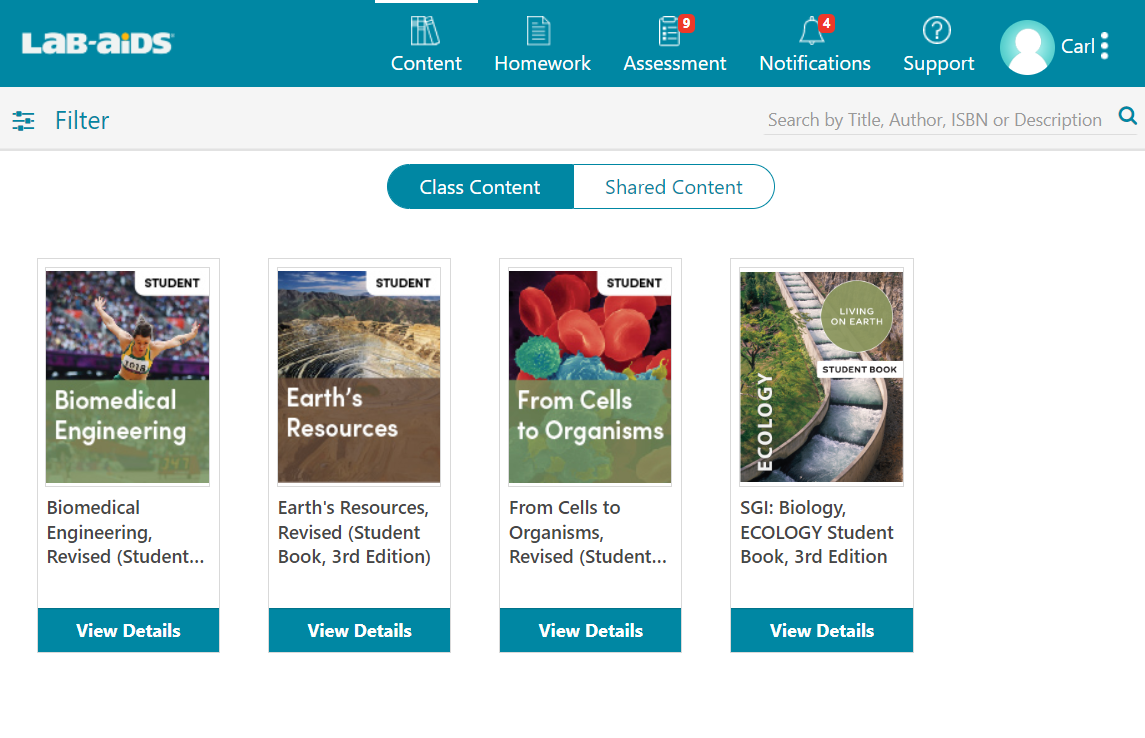Click the search by title field
1145x738 pixels.
(x=934, y=120)
